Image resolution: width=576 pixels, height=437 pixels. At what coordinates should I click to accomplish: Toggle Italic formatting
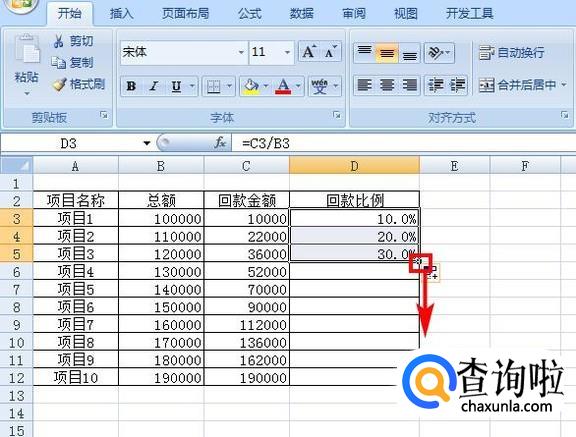click(154, 87)
